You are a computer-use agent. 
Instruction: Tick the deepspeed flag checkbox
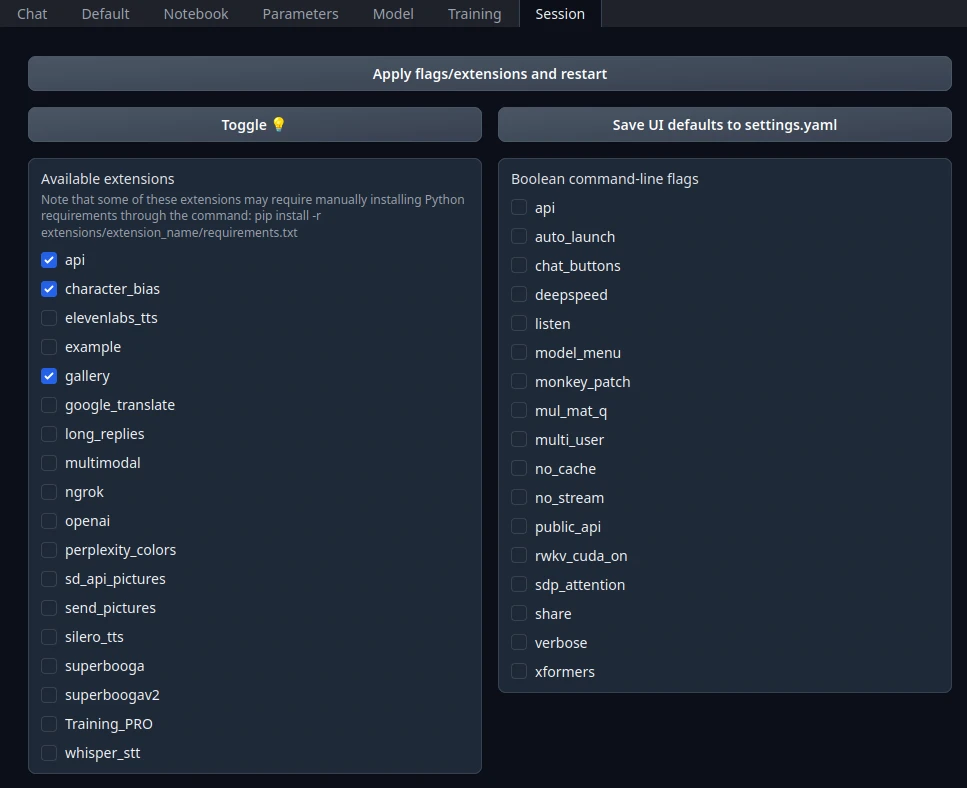click(519, 295)
